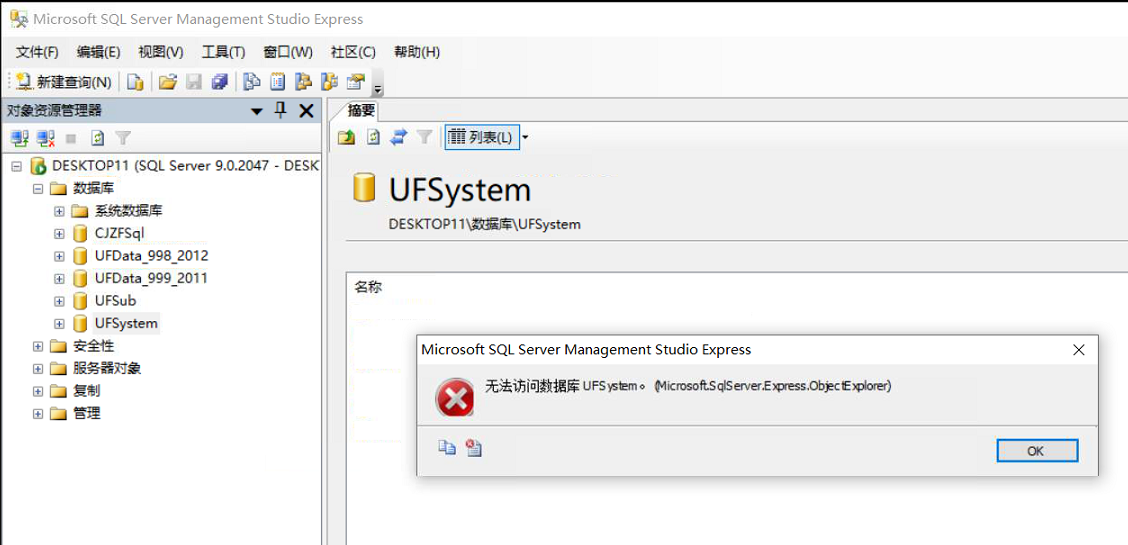Expand the 服务器对象 folder
Viewport: 1128px width, 545px height.
click(x=38, y=369)
